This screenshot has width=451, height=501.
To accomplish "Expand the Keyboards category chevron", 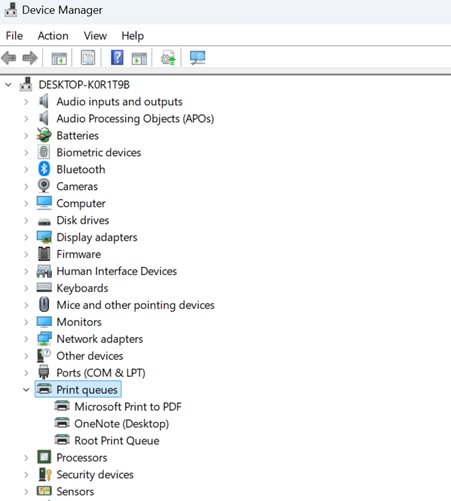I will [26, 288].
